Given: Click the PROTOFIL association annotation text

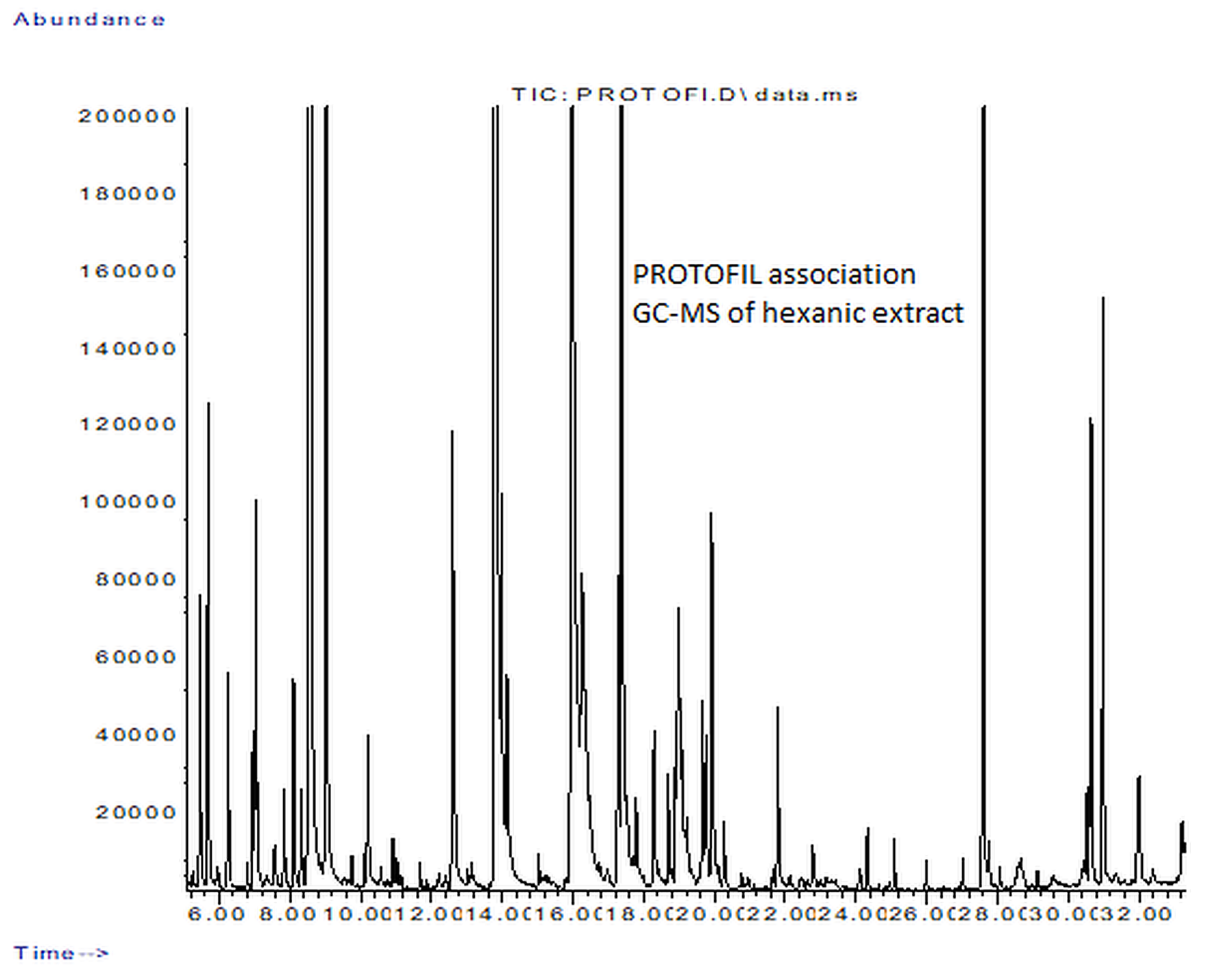Looking at the screenshot, I should 774,275.
